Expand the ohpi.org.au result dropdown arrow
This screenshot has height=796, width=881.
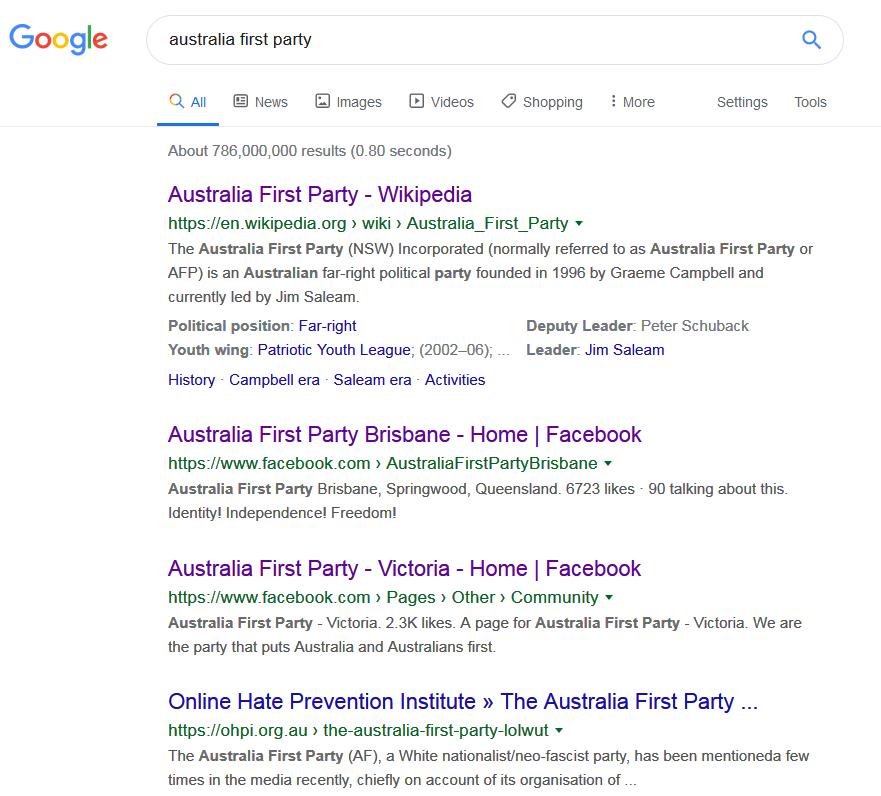[559, 731]
